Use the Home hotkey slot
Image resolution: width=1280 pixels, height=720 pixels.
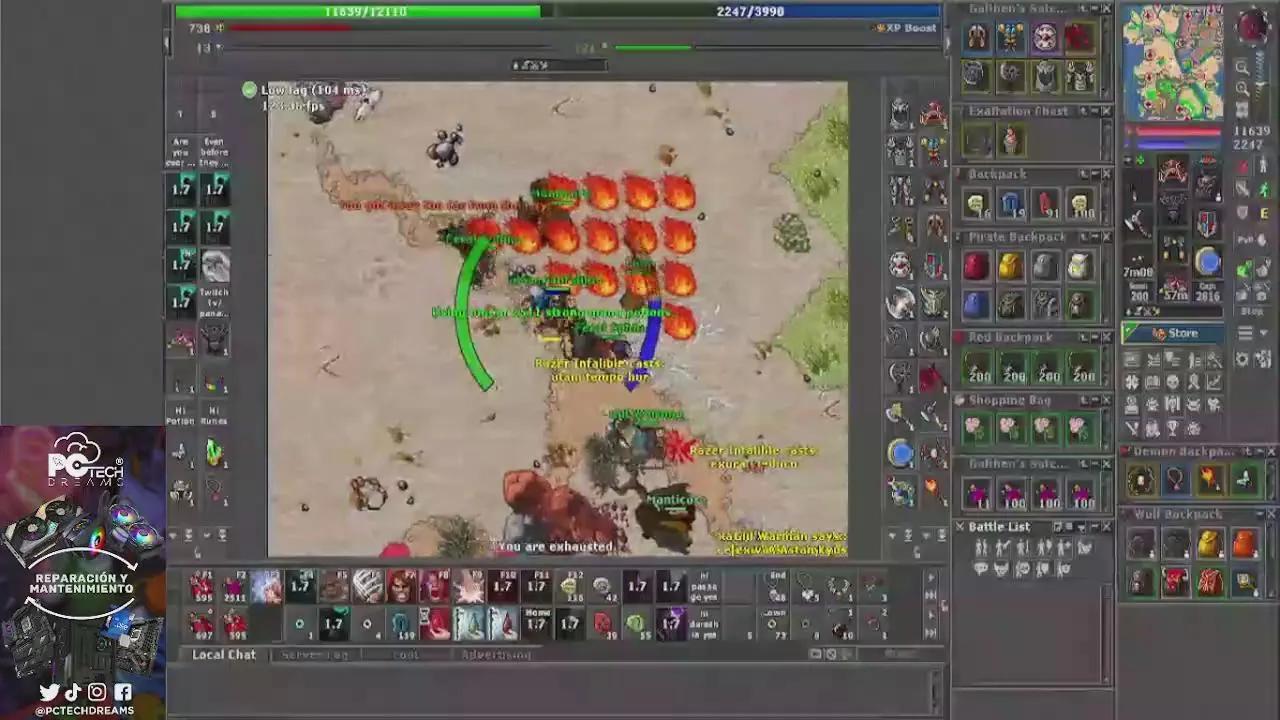coord(537,624)
